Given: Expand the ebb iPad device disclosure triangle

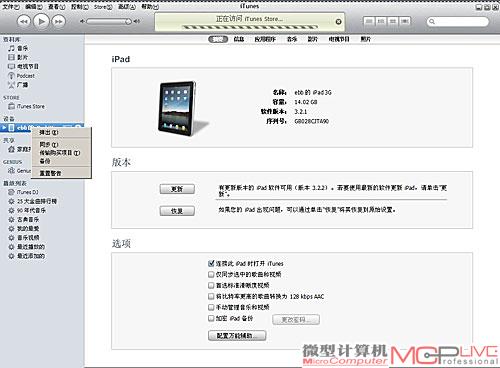Looking at the screenshot, I should pos(4,127).
